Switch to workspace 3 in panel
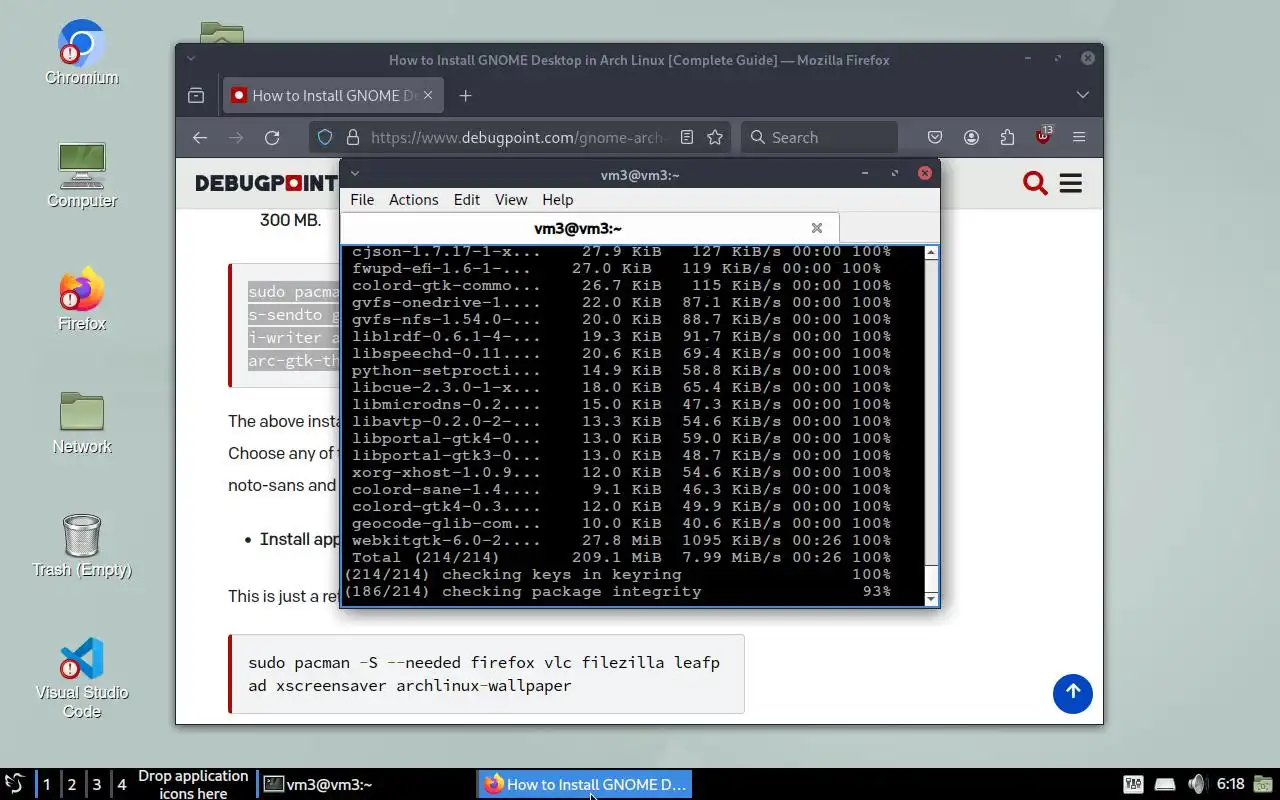This screenshot has height=800, width=1280. [x=96, y=784]
